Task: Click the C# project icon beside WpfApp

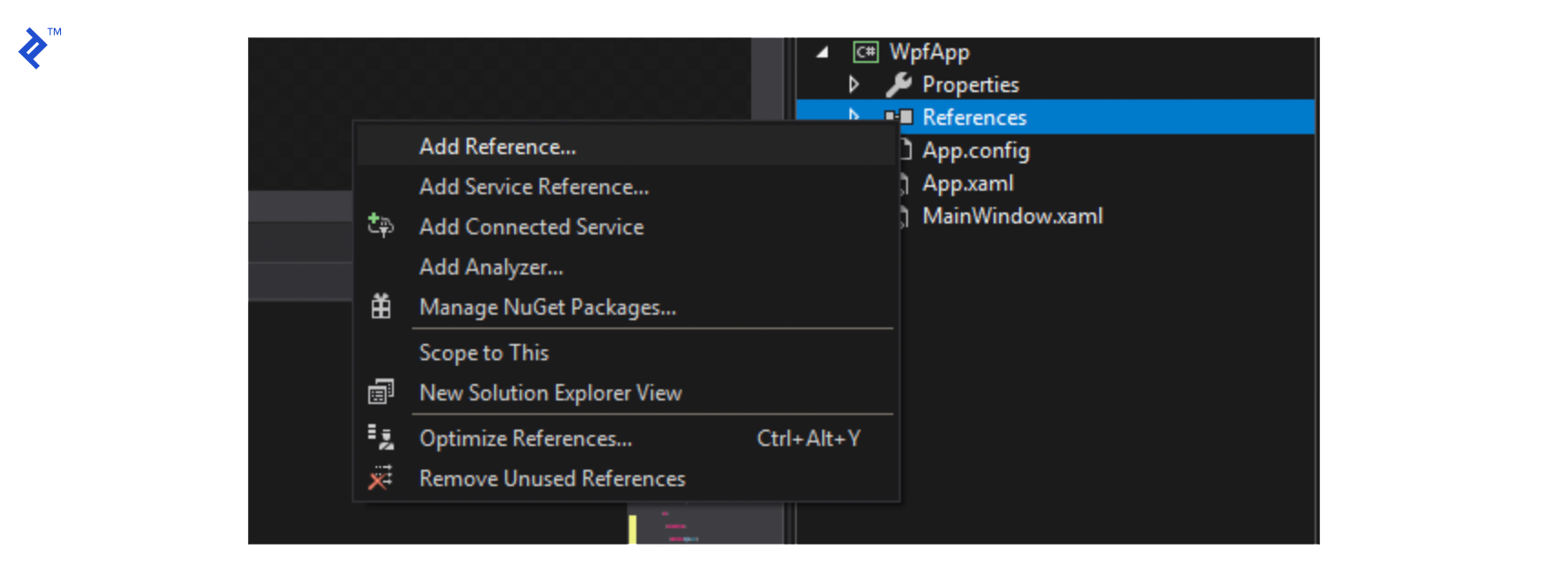Action: click(864, 52)
